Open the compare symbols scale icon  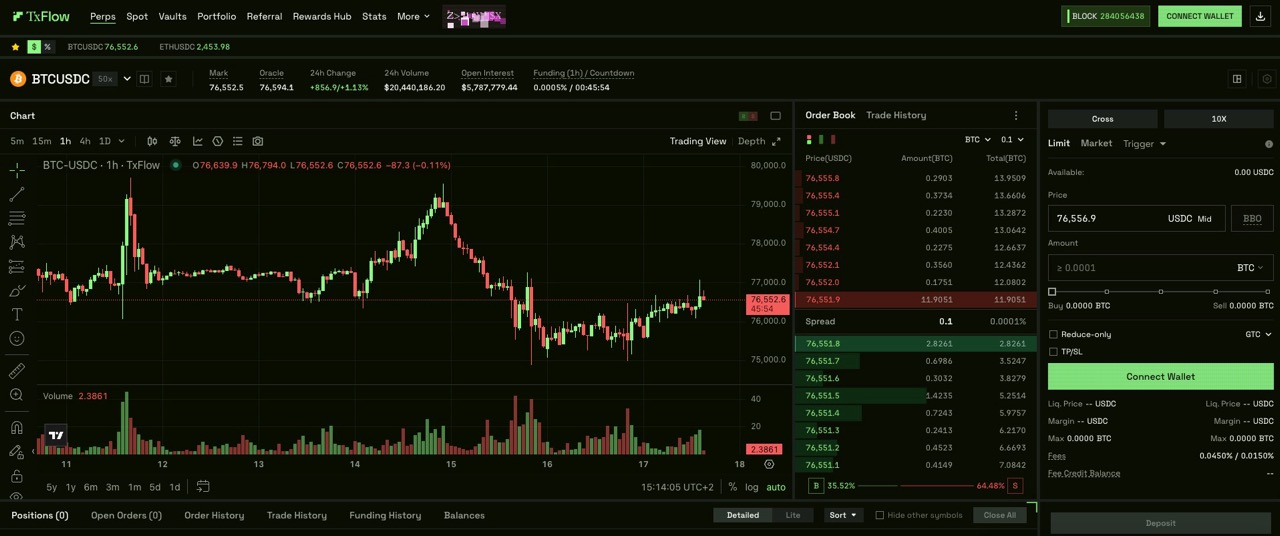click(175, 141)
